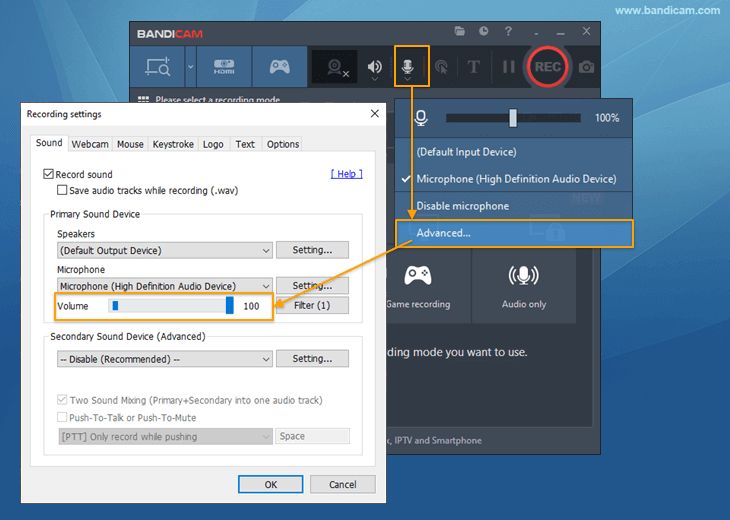Toggle the Record sound checkbox

48,174
